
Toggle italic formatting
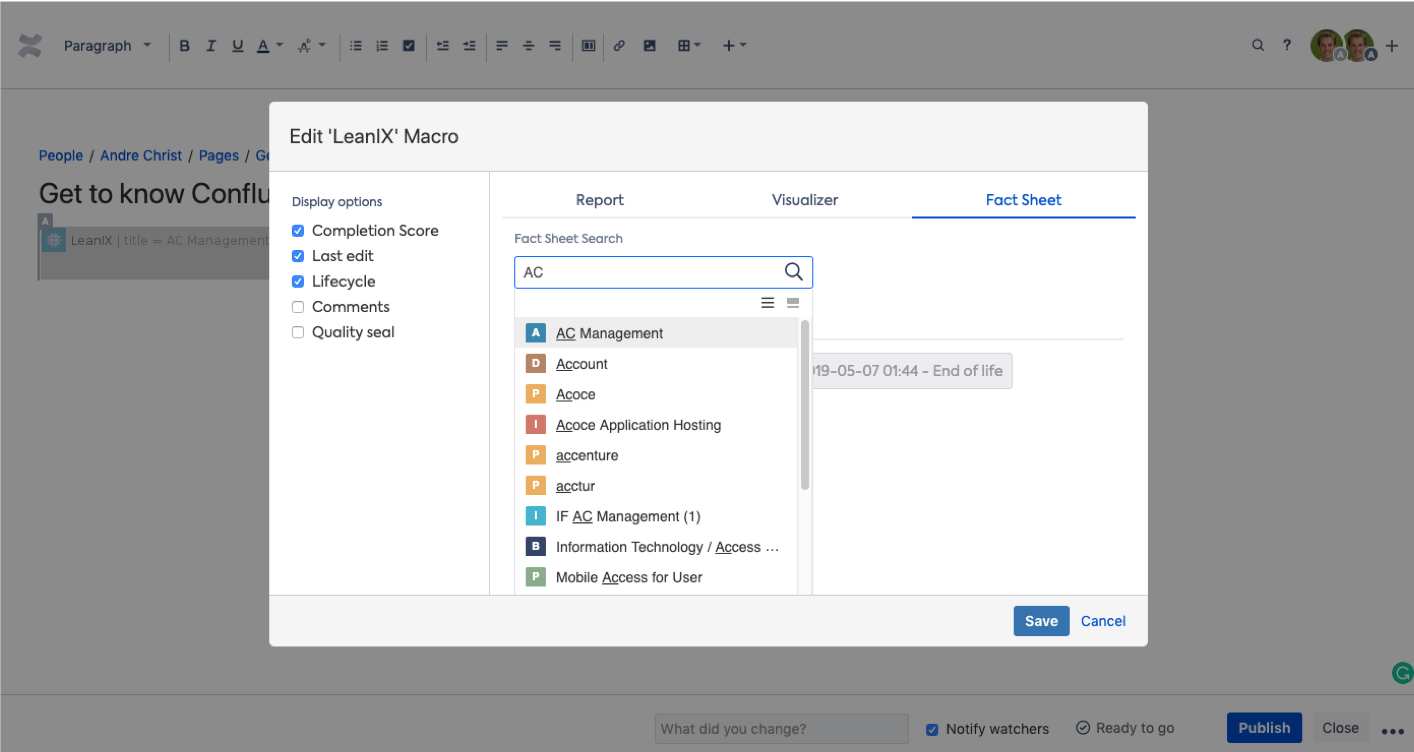(211, 46)
